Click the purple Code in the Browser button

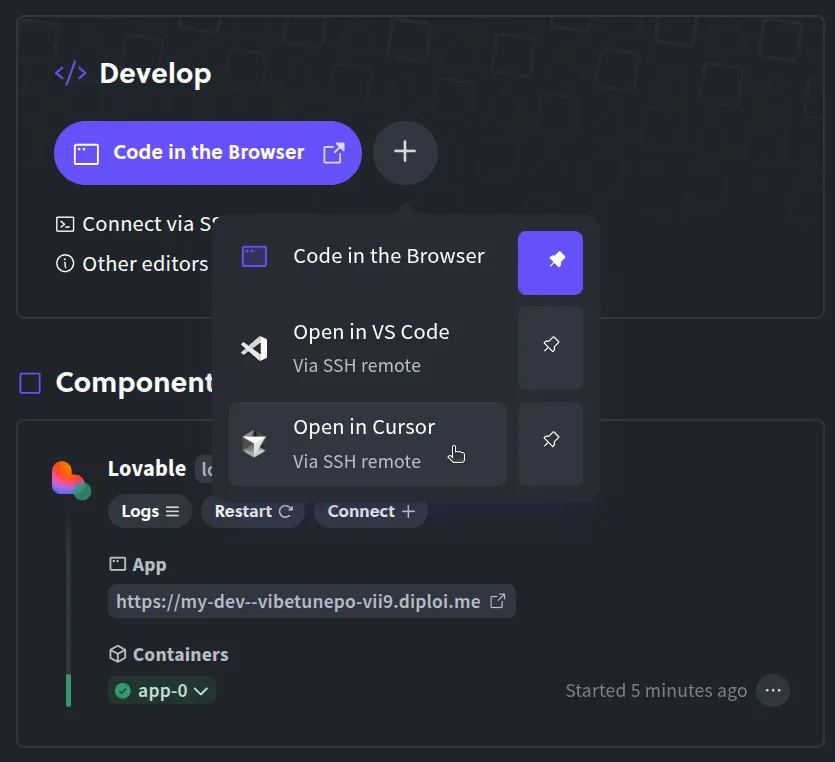pos(207,153)
